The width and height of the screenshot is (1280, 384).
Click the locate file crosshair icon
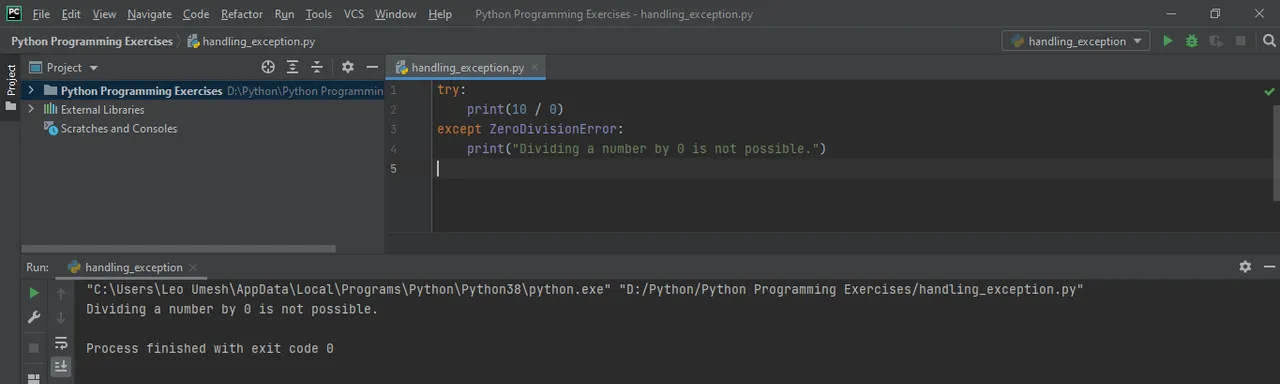[x=268, y=67]
